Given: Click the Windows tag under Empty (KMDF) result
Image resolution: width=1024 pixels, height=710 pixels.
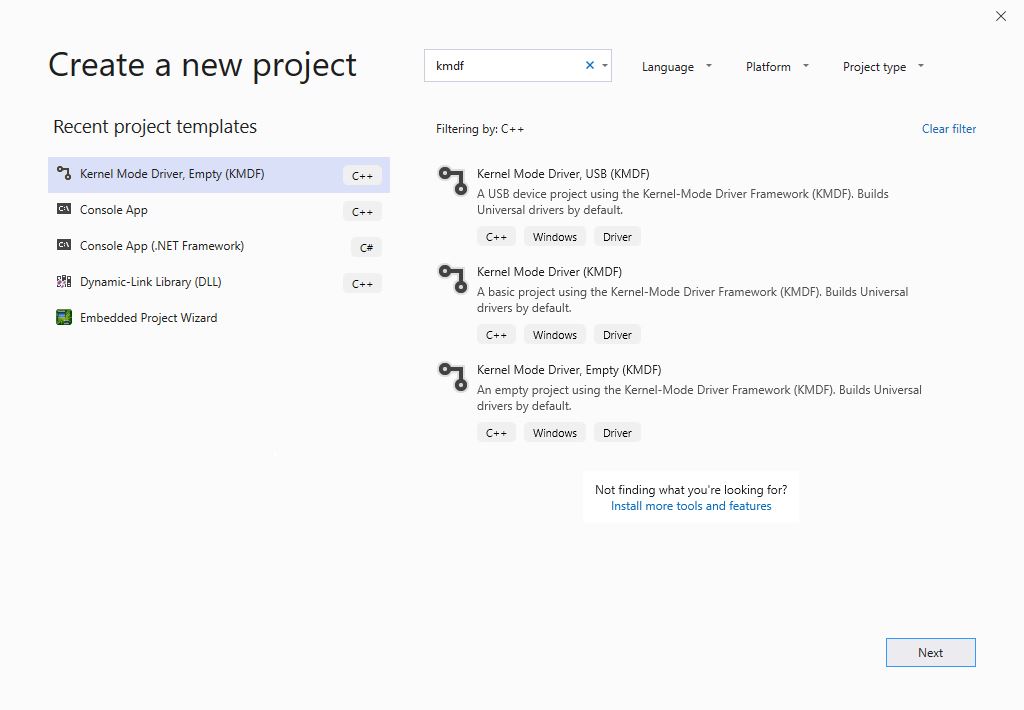Looking at the screenshot, I should tap(554, 432).
